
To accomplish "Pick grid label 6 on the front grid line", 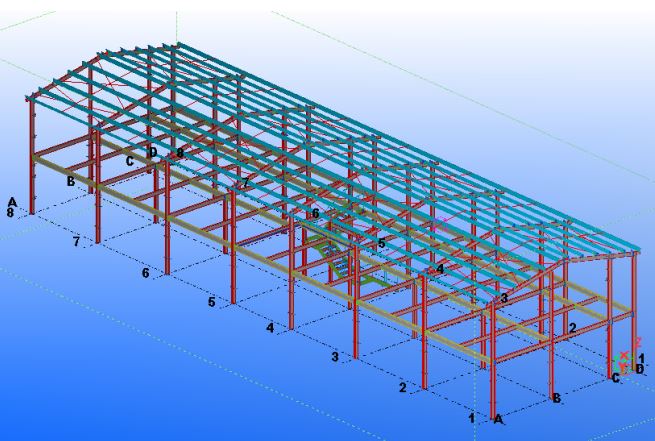I will pos(146,273).
